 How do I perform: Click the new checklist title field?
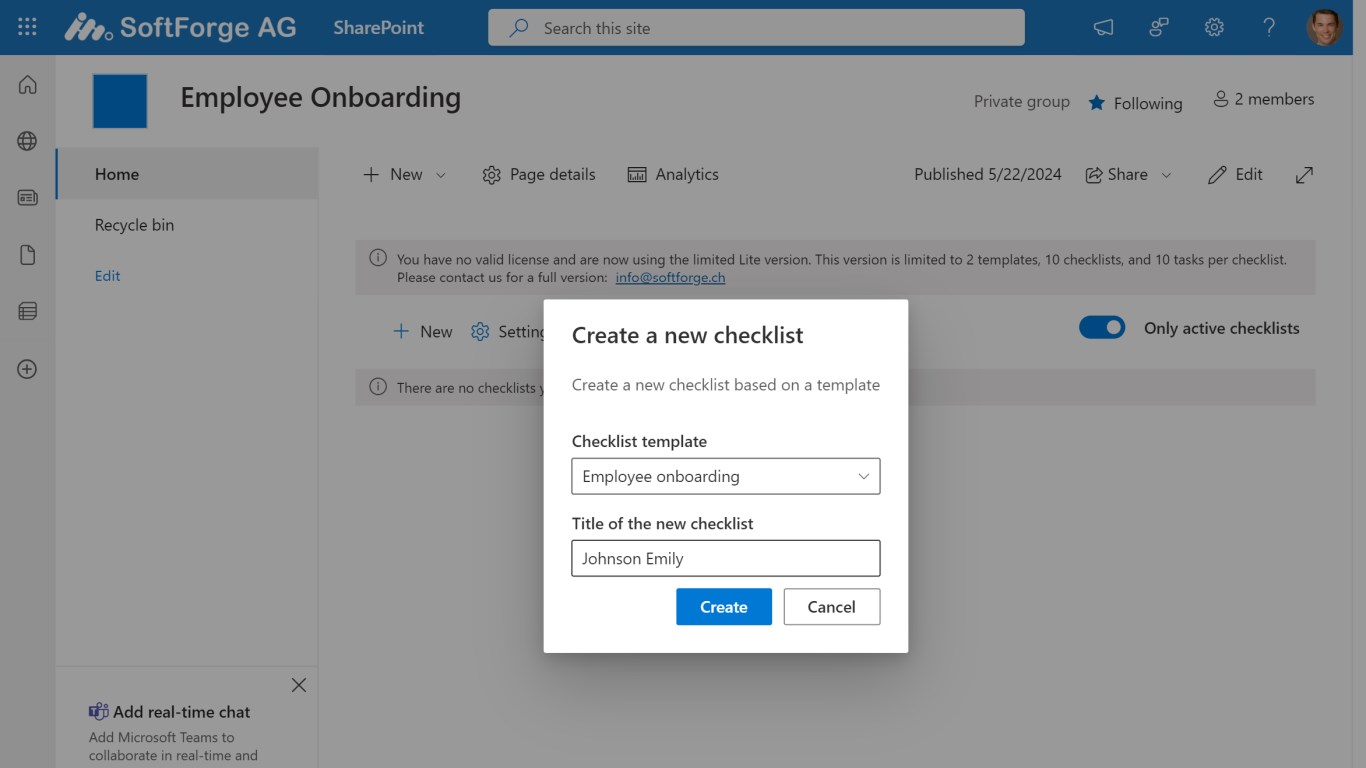725,558
